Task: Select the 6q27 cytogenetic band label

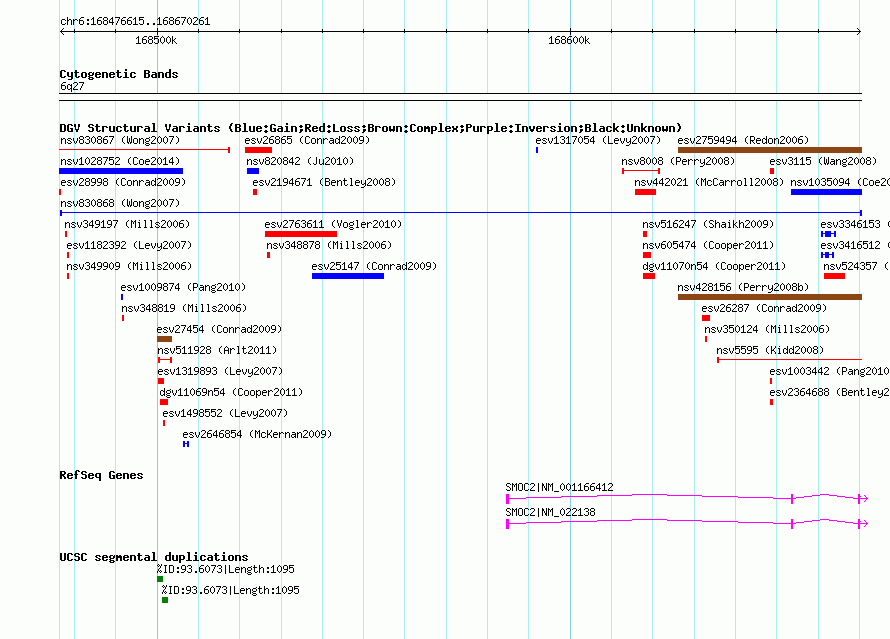Action: pyautogui.click(x=72, y=86)
